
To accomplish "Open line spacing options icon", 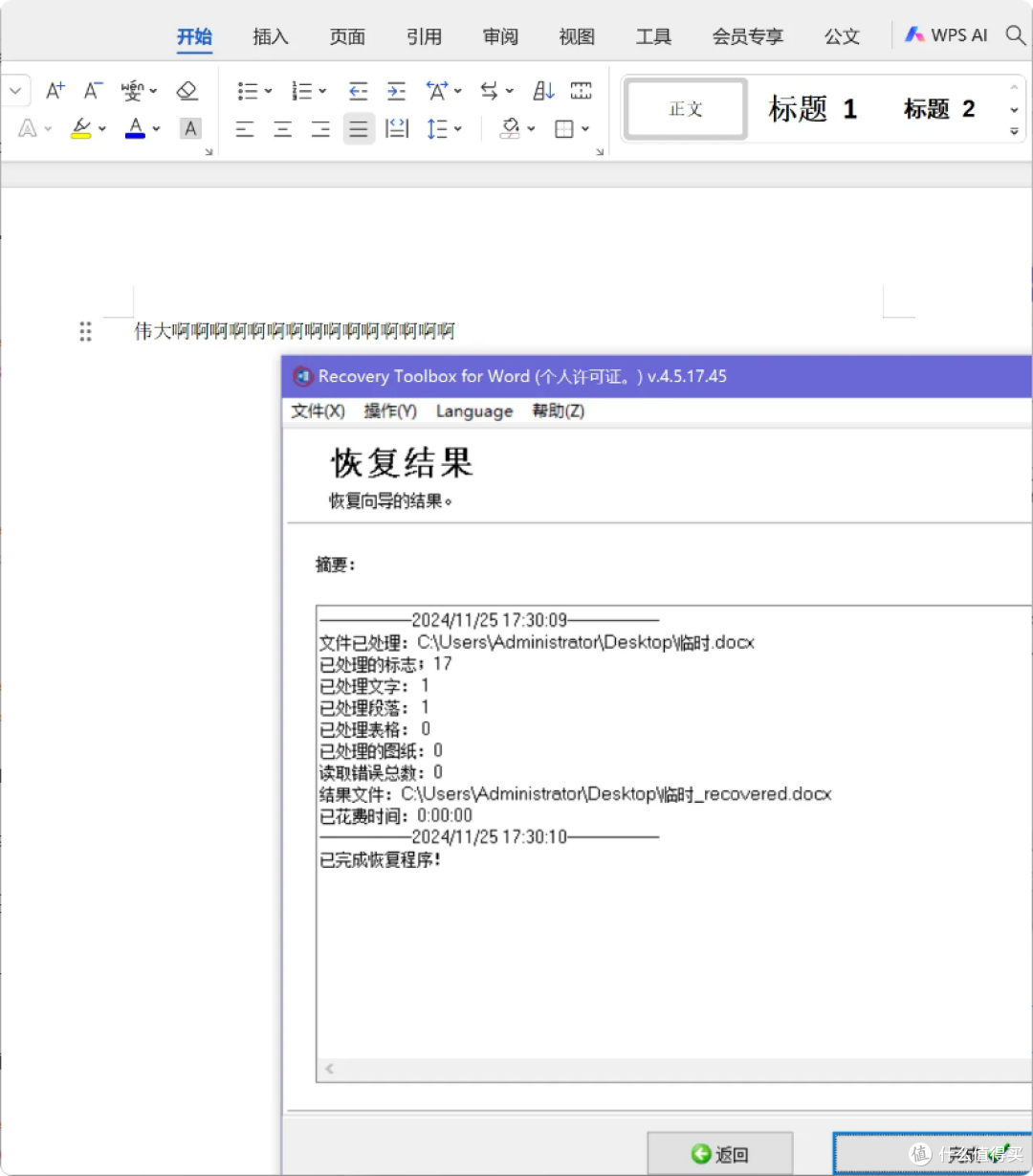I will tap(437, 129).
